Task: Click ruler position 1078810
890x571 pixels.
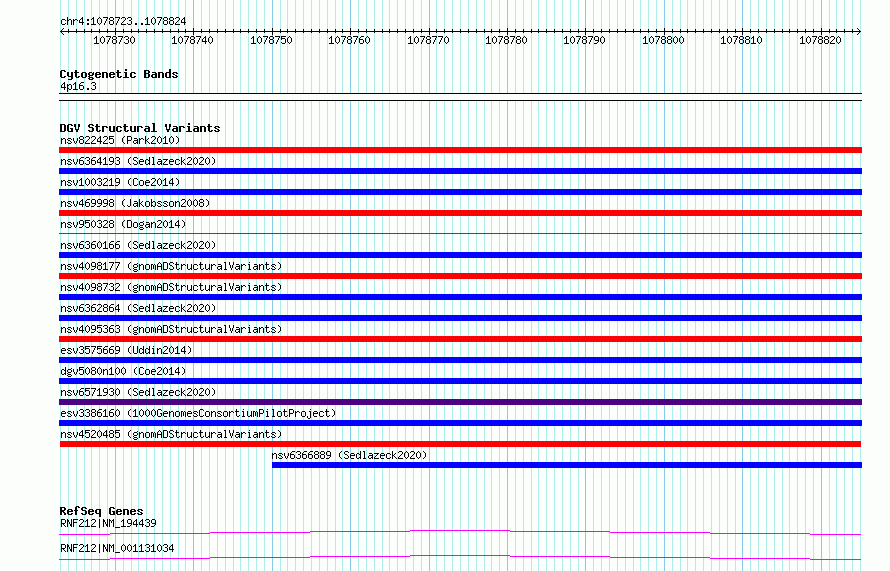Action: [742, 40]
